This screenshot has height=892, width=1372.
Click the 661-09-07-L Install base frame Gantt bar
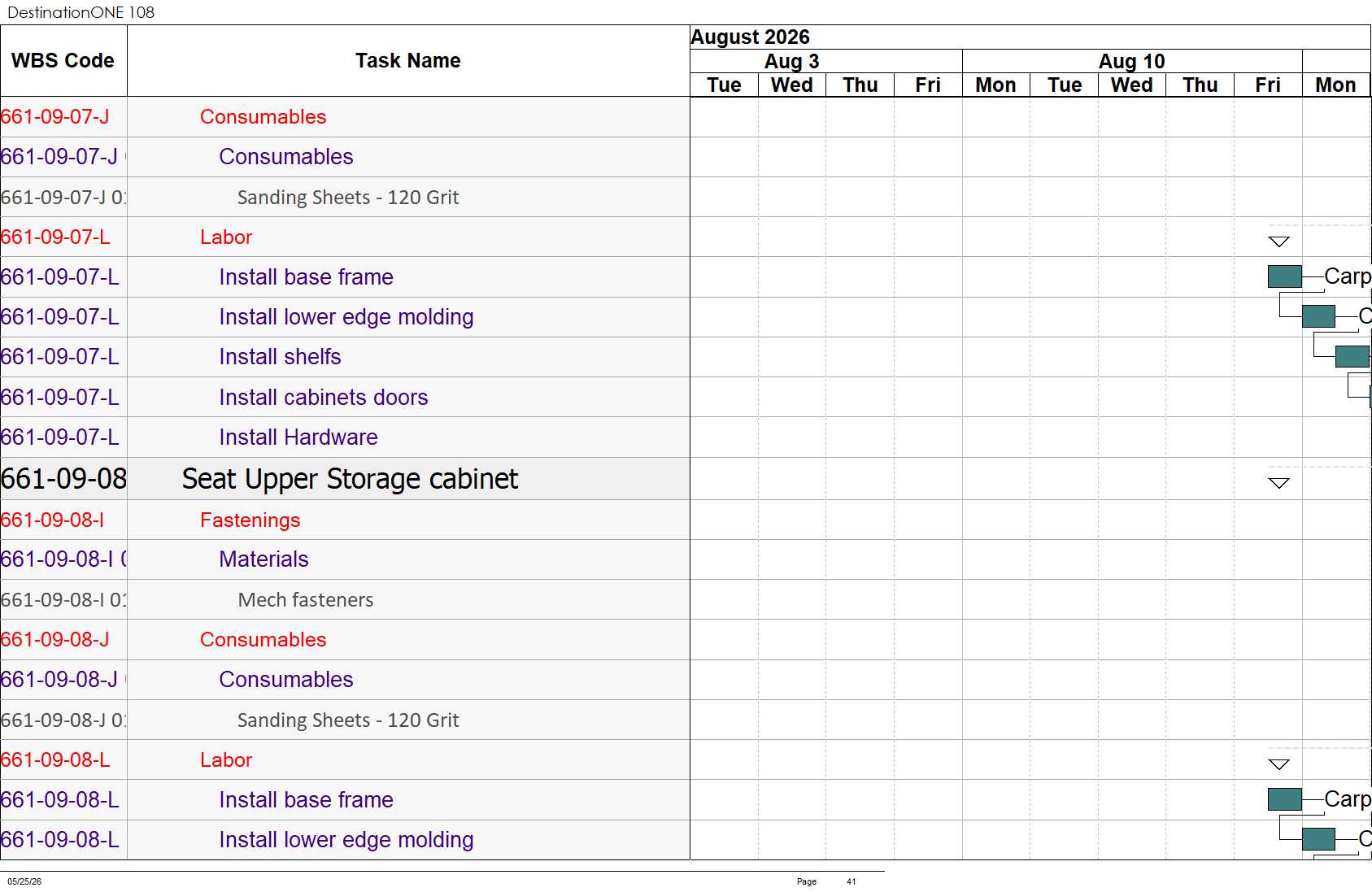click(1284, 276)
